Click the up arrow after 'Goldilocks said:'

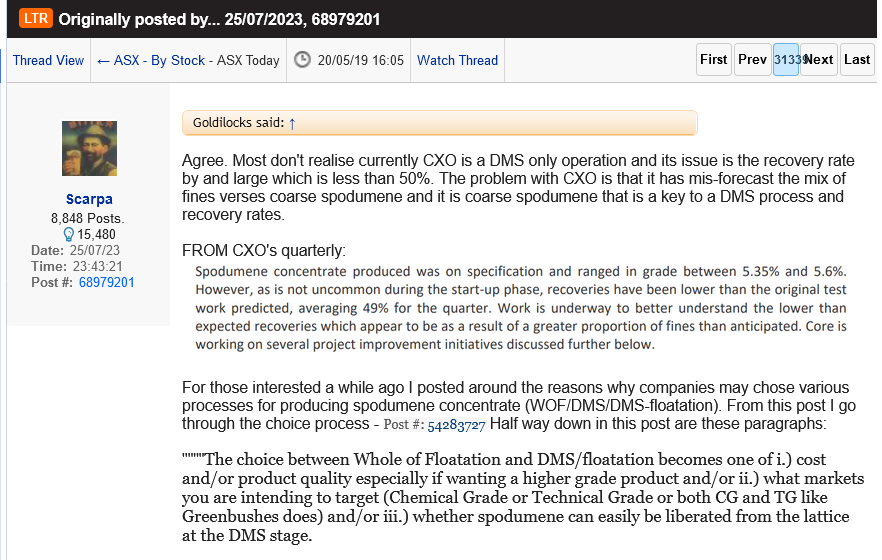292,123
